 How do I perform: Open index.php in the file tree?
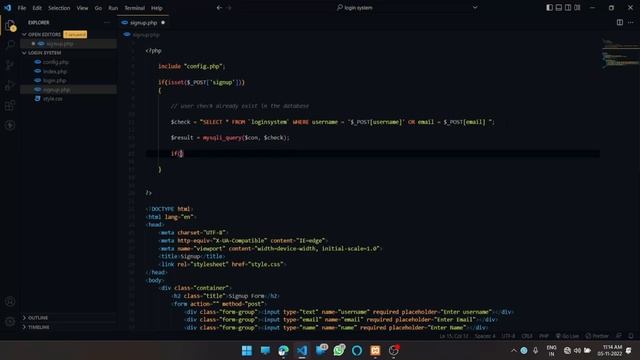coord(68,71)
